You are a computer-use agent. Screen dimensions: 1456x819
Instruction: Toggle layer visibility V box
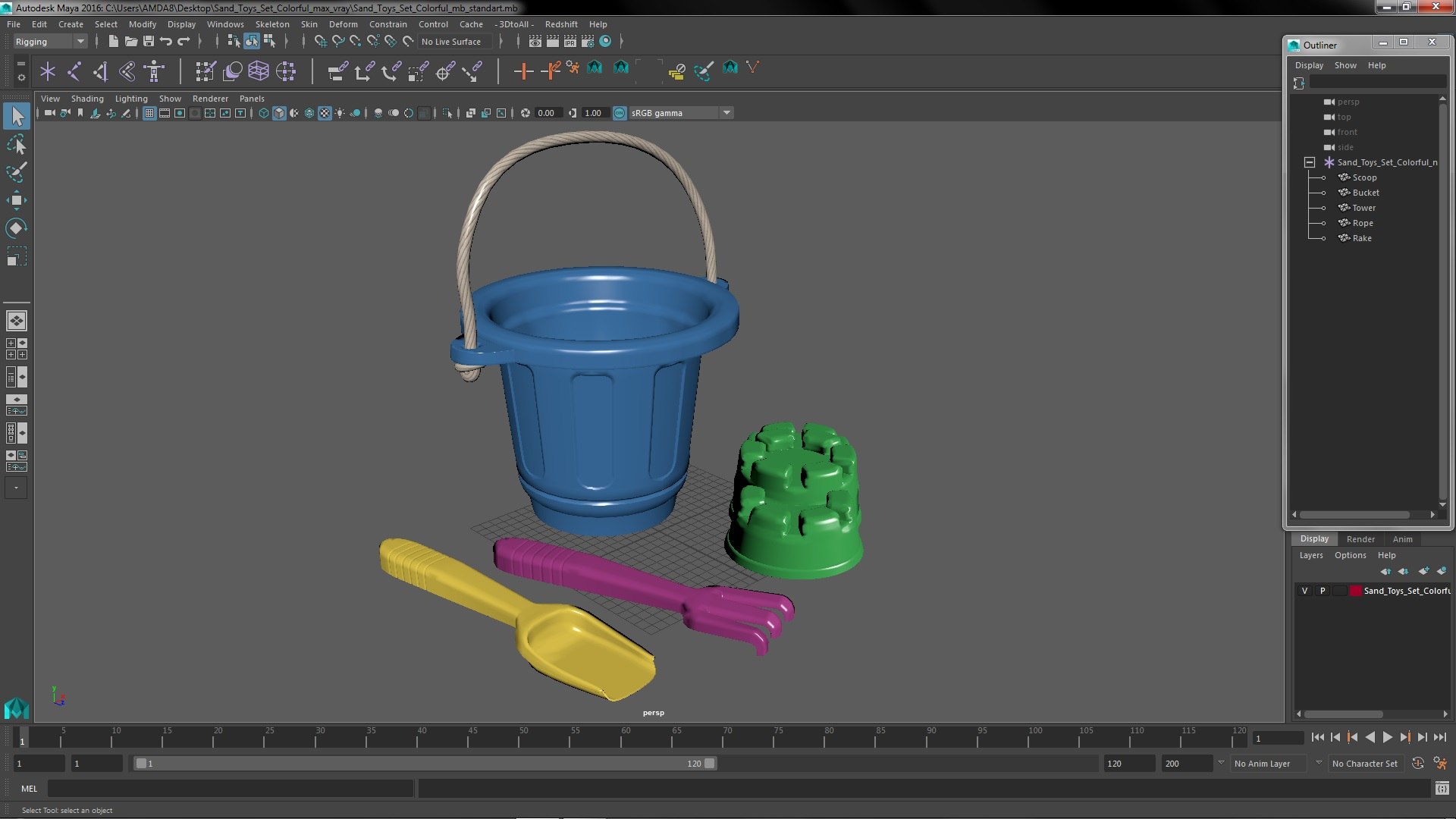(1304, 591)
